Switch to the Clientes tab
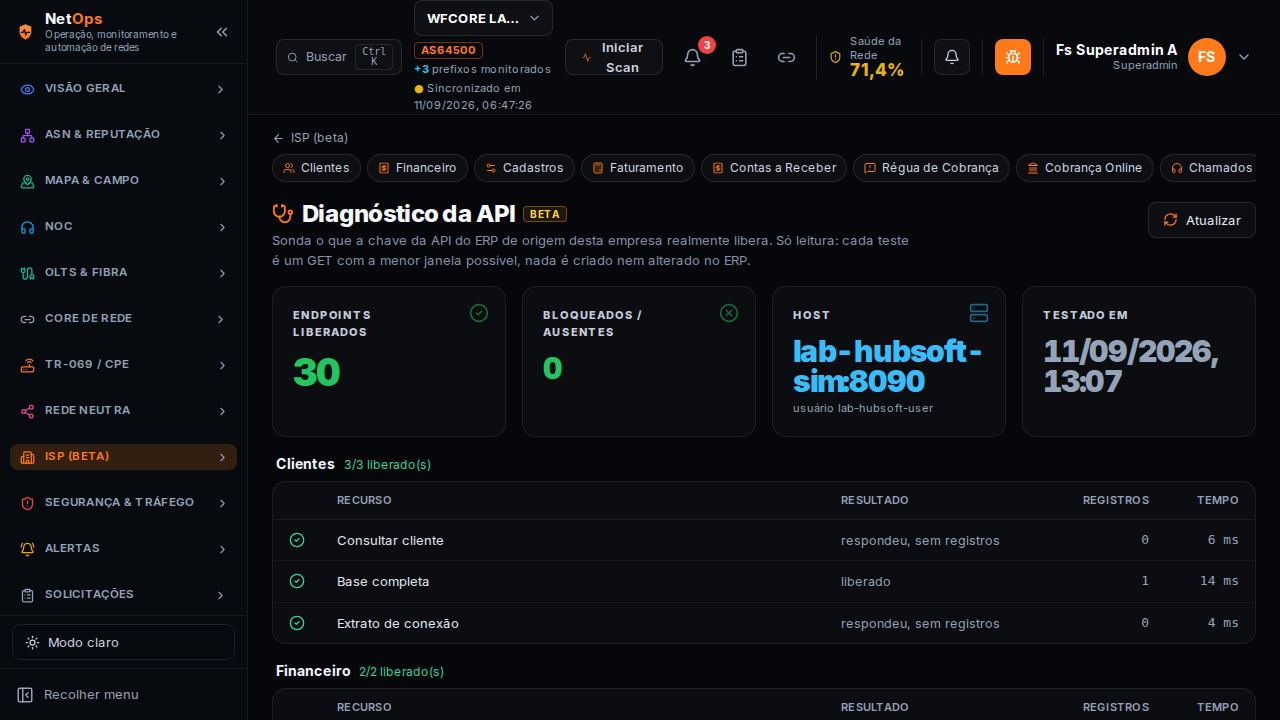 click(316, 168)
